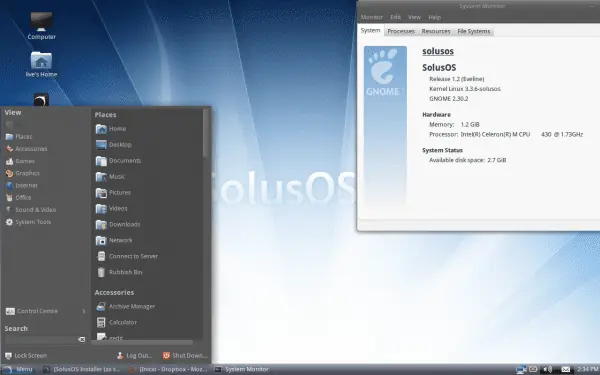
Task: Select the Internet category
Action: pos(22,186)
